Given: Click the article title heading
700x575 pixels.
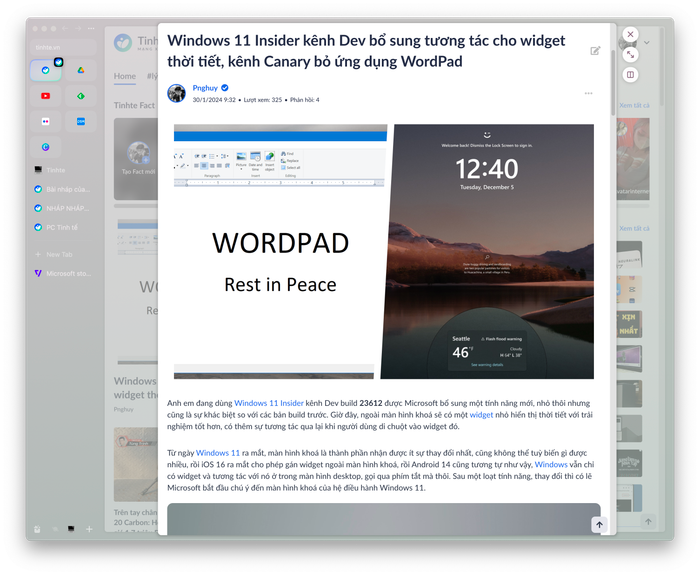Looking at the screenshot, I should [366, 50].
